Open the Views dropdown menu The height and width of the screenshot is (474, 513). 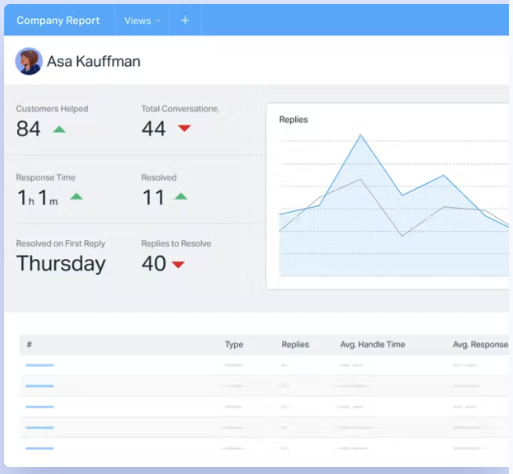tap(142, 21)
